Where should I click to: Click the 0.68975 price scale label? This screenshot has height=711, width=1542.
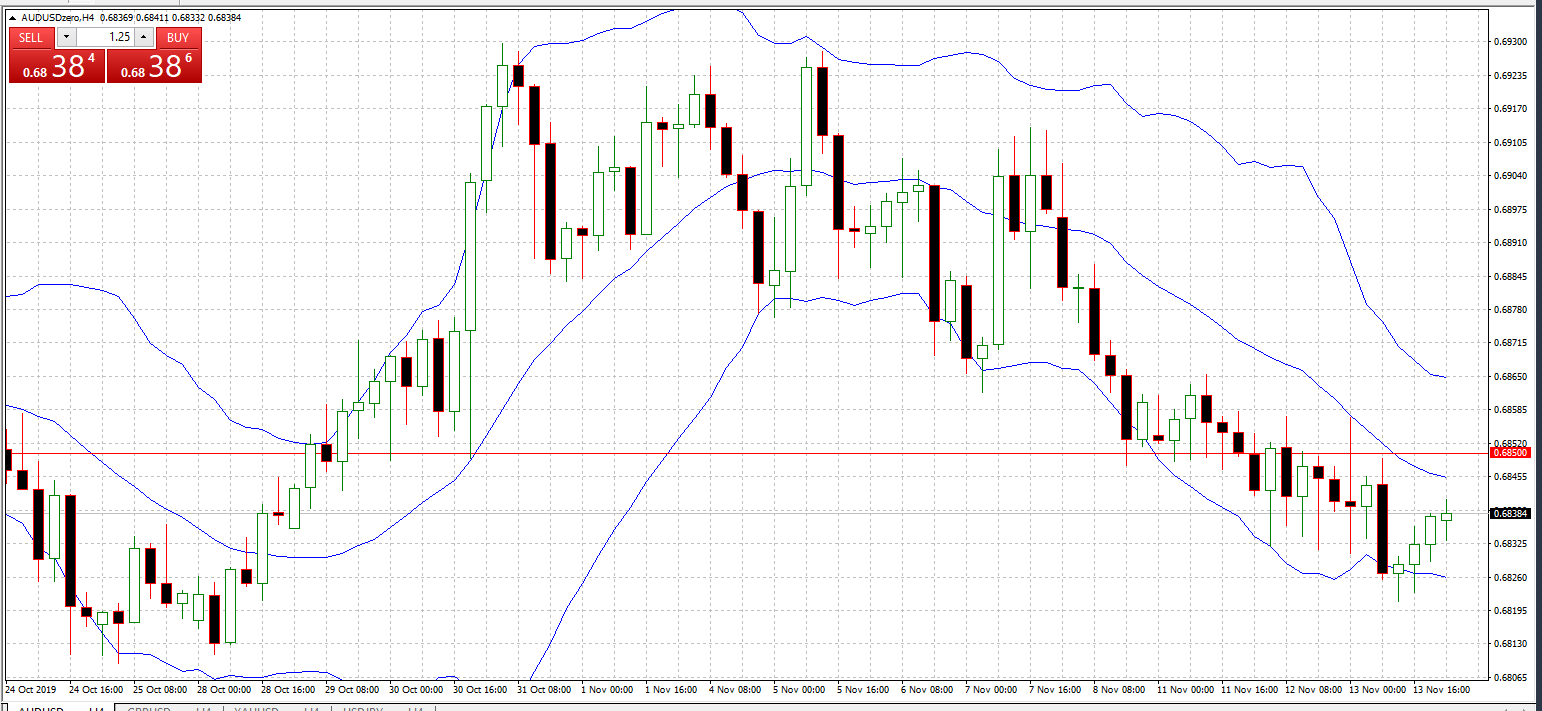[x=1510, y=209]
